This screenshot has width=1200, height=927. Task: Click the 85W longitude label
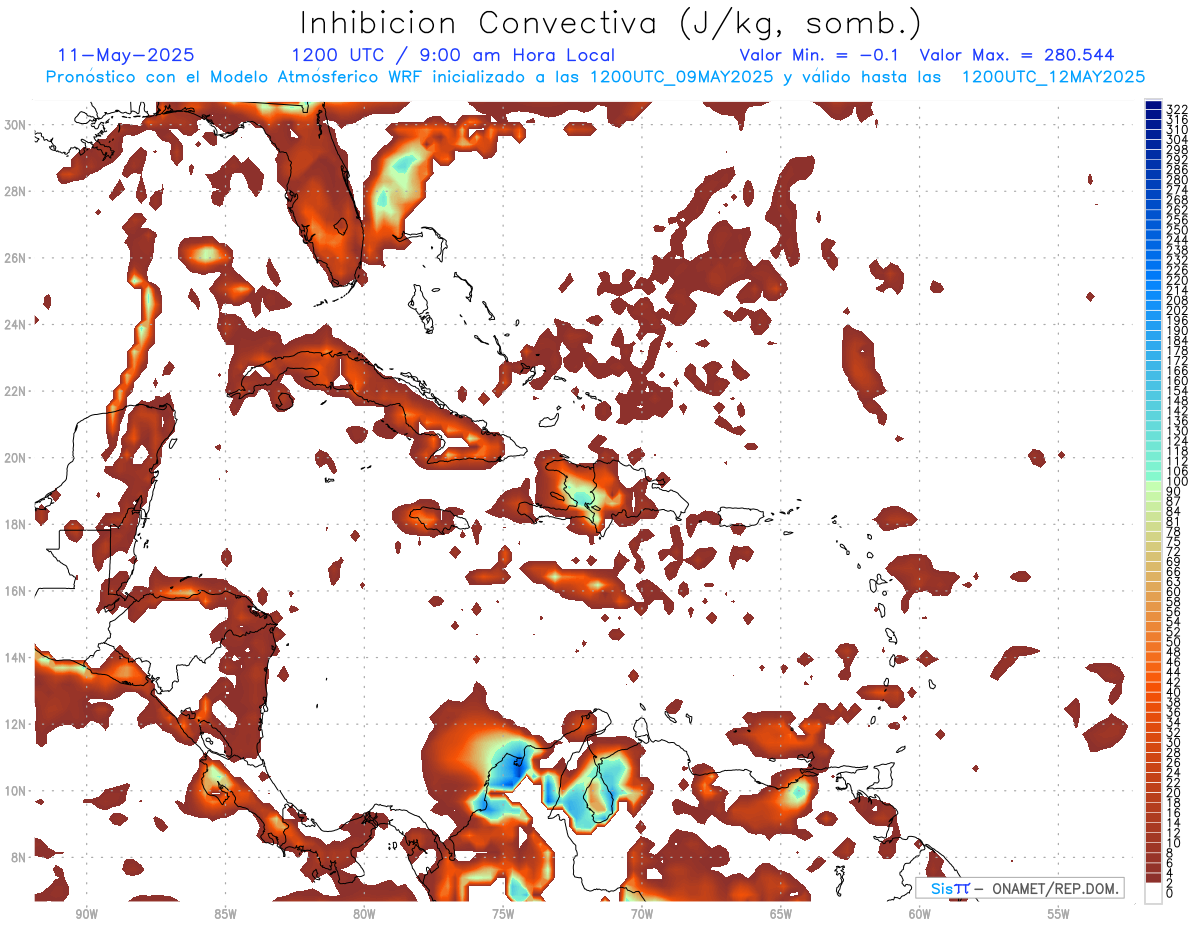tap(225, 914)
